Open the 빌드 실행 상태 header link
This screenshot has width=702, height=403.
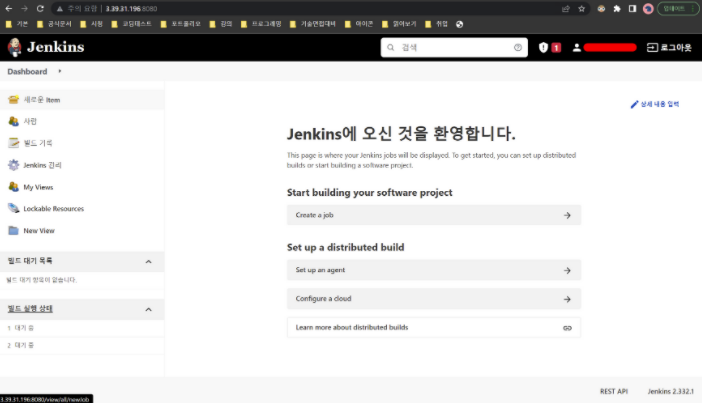tap(30, 309)
